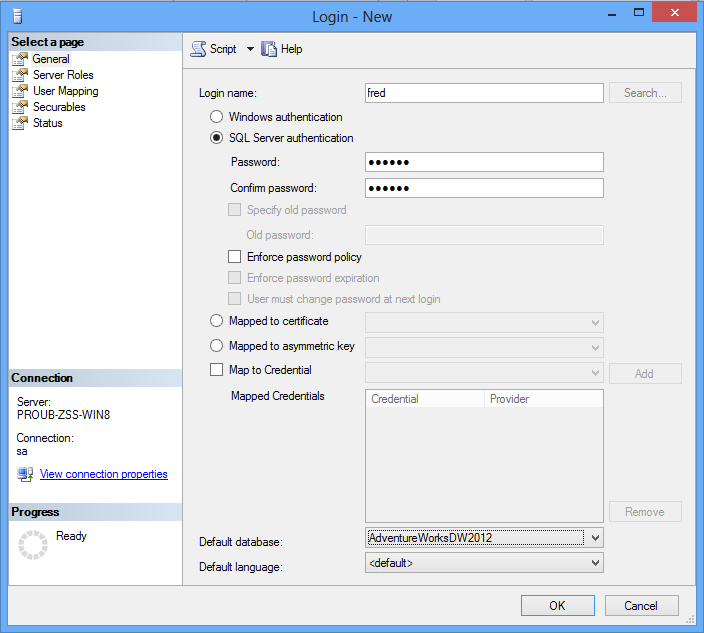Click the connection properties icon

point(25,474)
